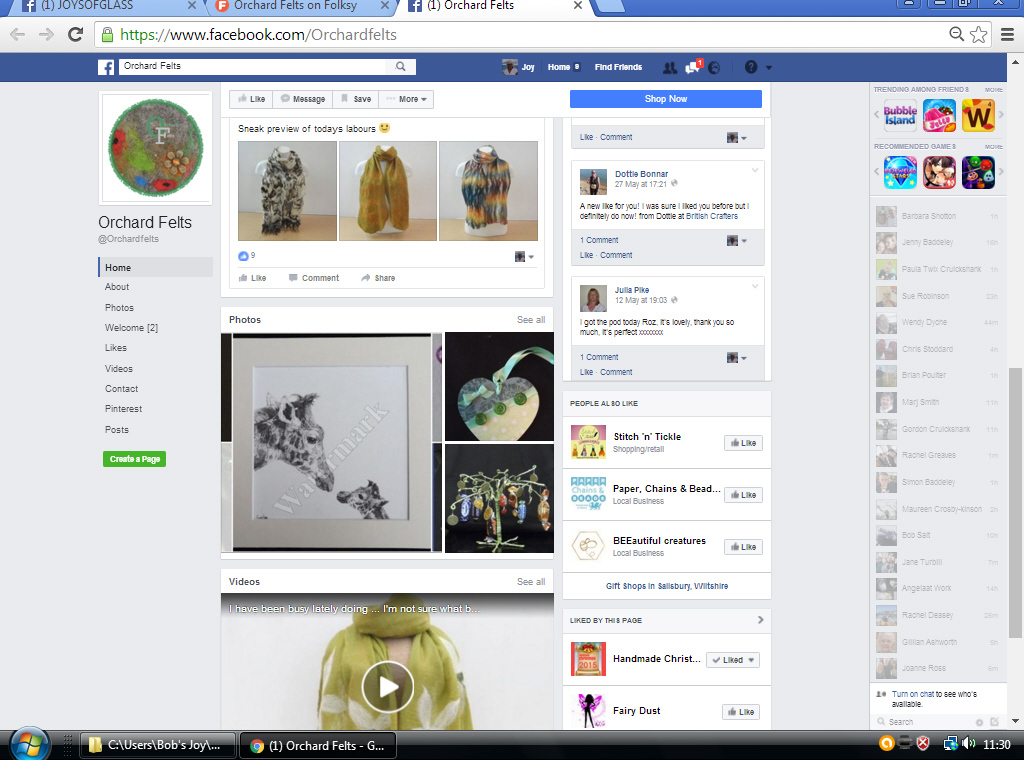The width and height of the screenshot is (1033, 767).
Task: Click browser forward arrow
Action: [46, 34]
